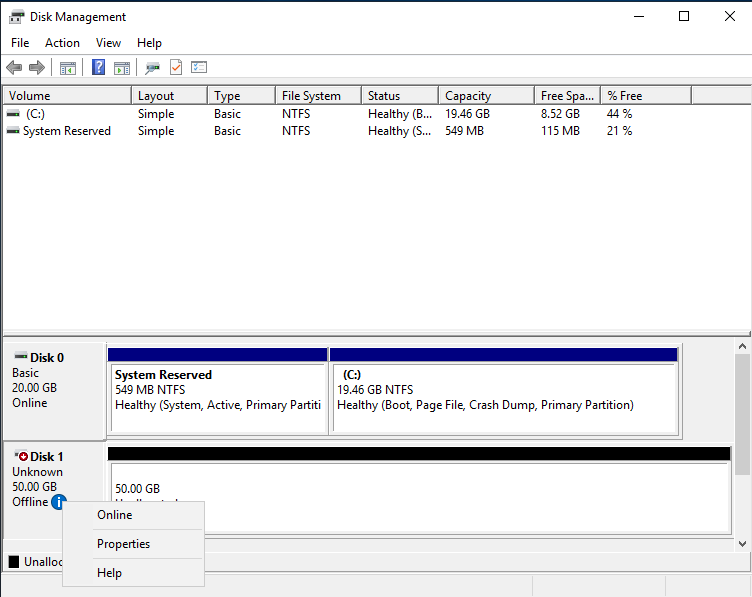This screenshot has height=597, width=752.
Task: Sort by the Free Space column header
Action: (x=567, y=95)
